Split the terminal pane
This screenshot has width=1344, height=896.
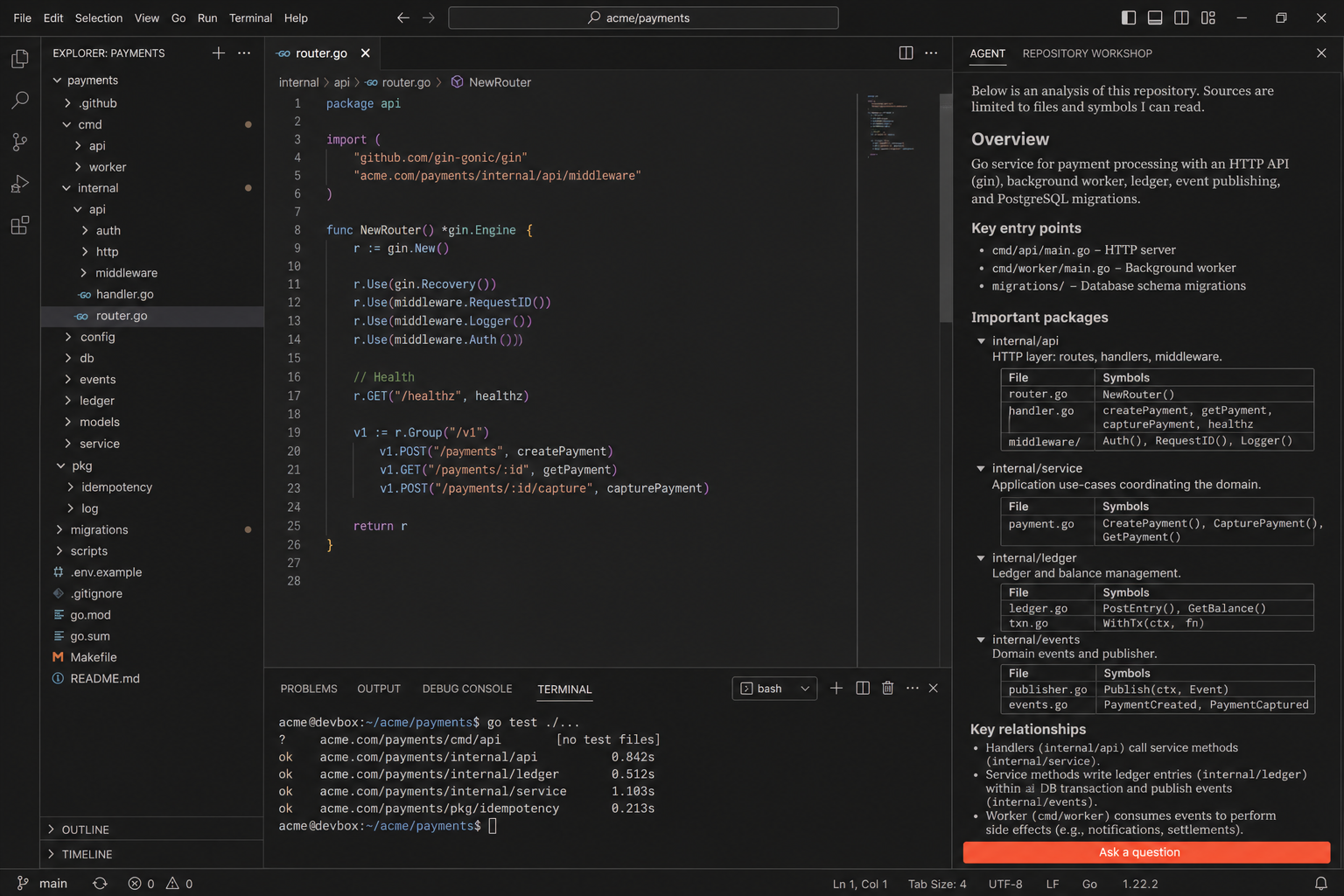click(863, 689)
